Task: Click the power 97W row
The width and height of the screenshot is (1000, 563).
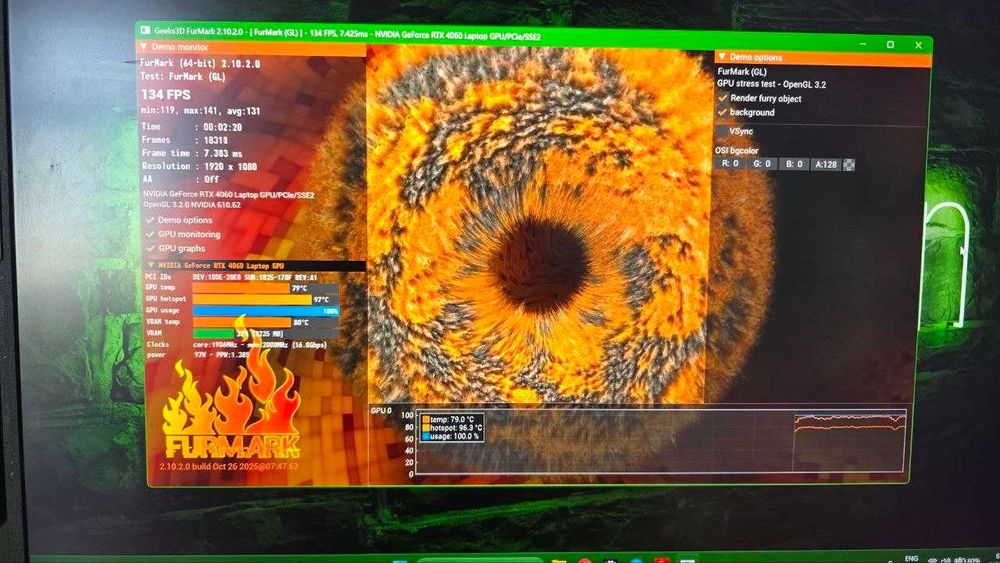Action: coord(197,355)
